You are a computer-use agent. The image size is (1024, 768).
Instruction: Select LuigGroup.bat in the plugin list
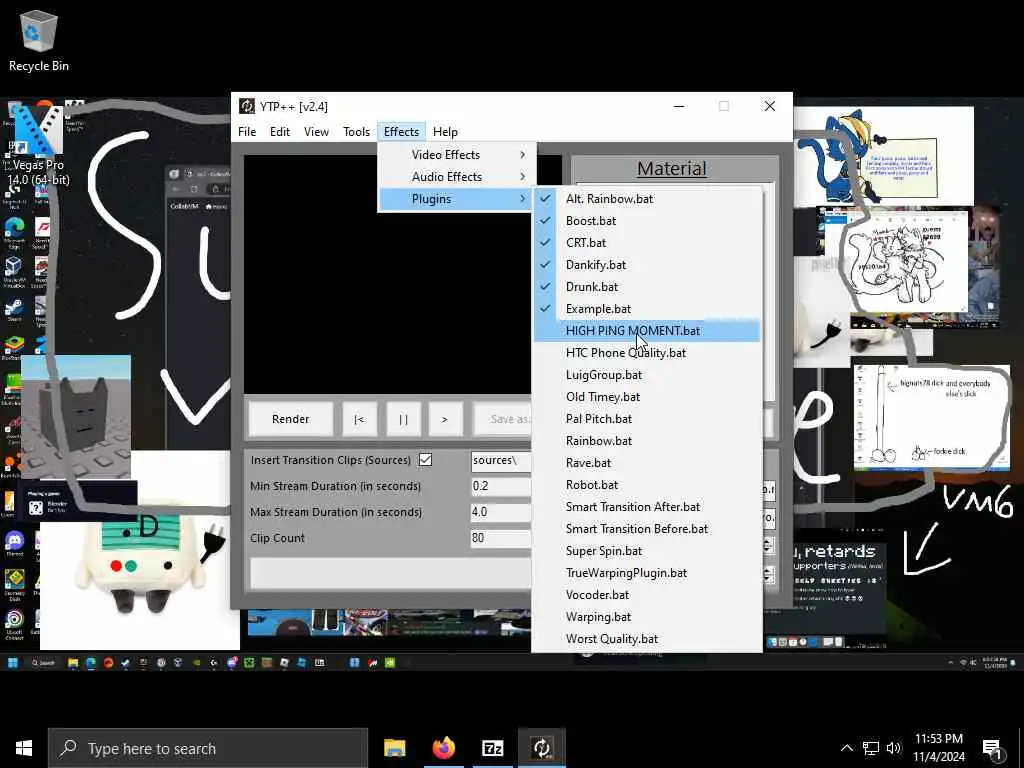click(647, 375)
